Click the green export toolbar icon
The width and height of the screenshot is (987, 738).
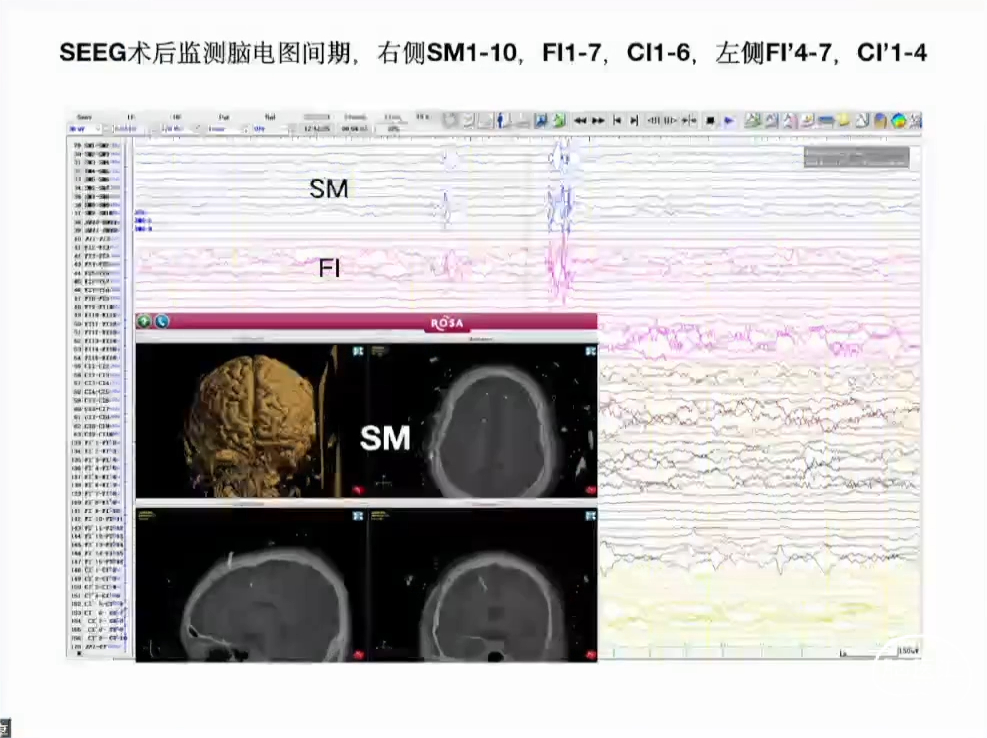click(x=559, y=120)
